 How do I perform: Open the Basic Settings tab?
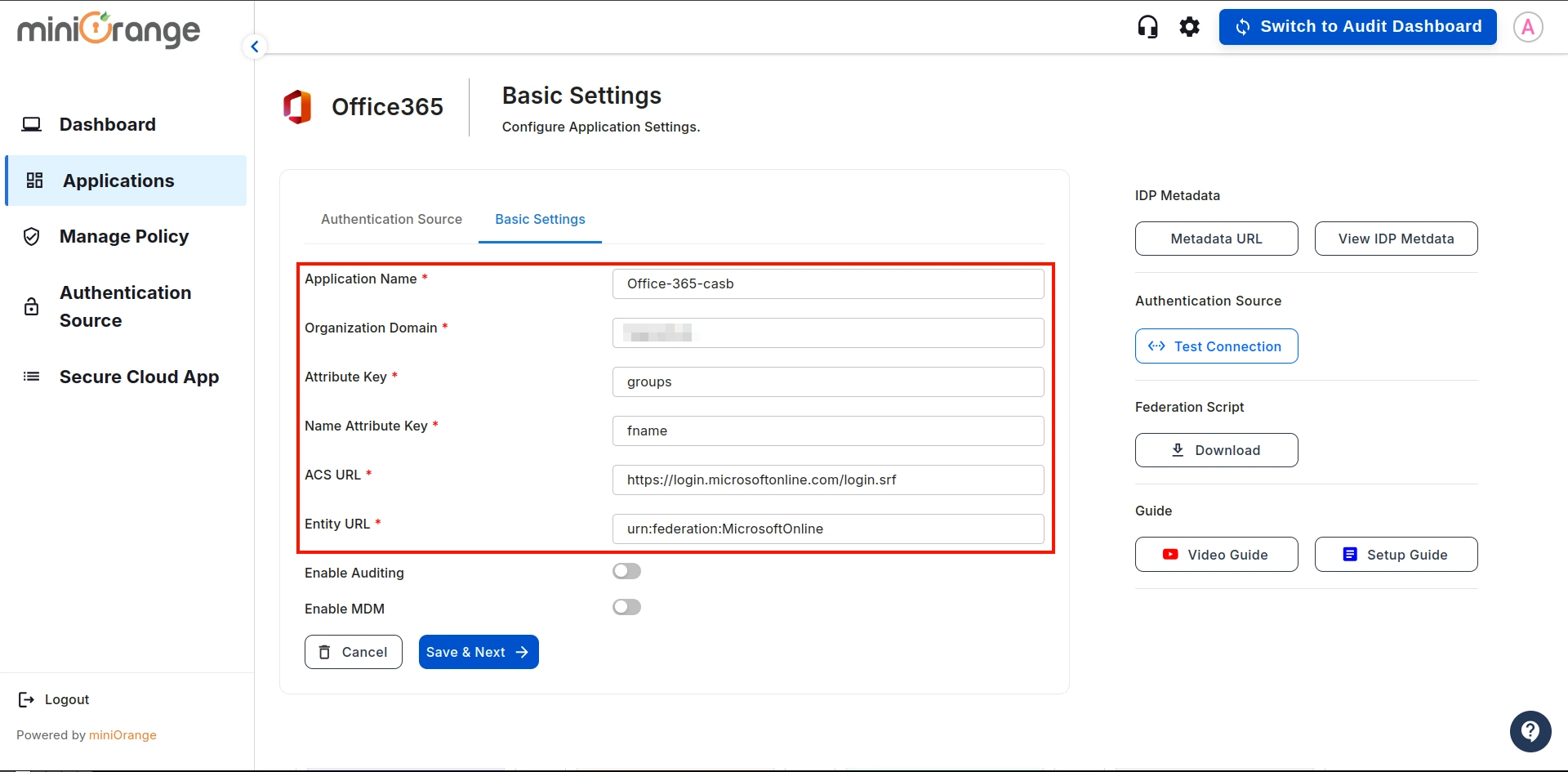pos(539,219)
